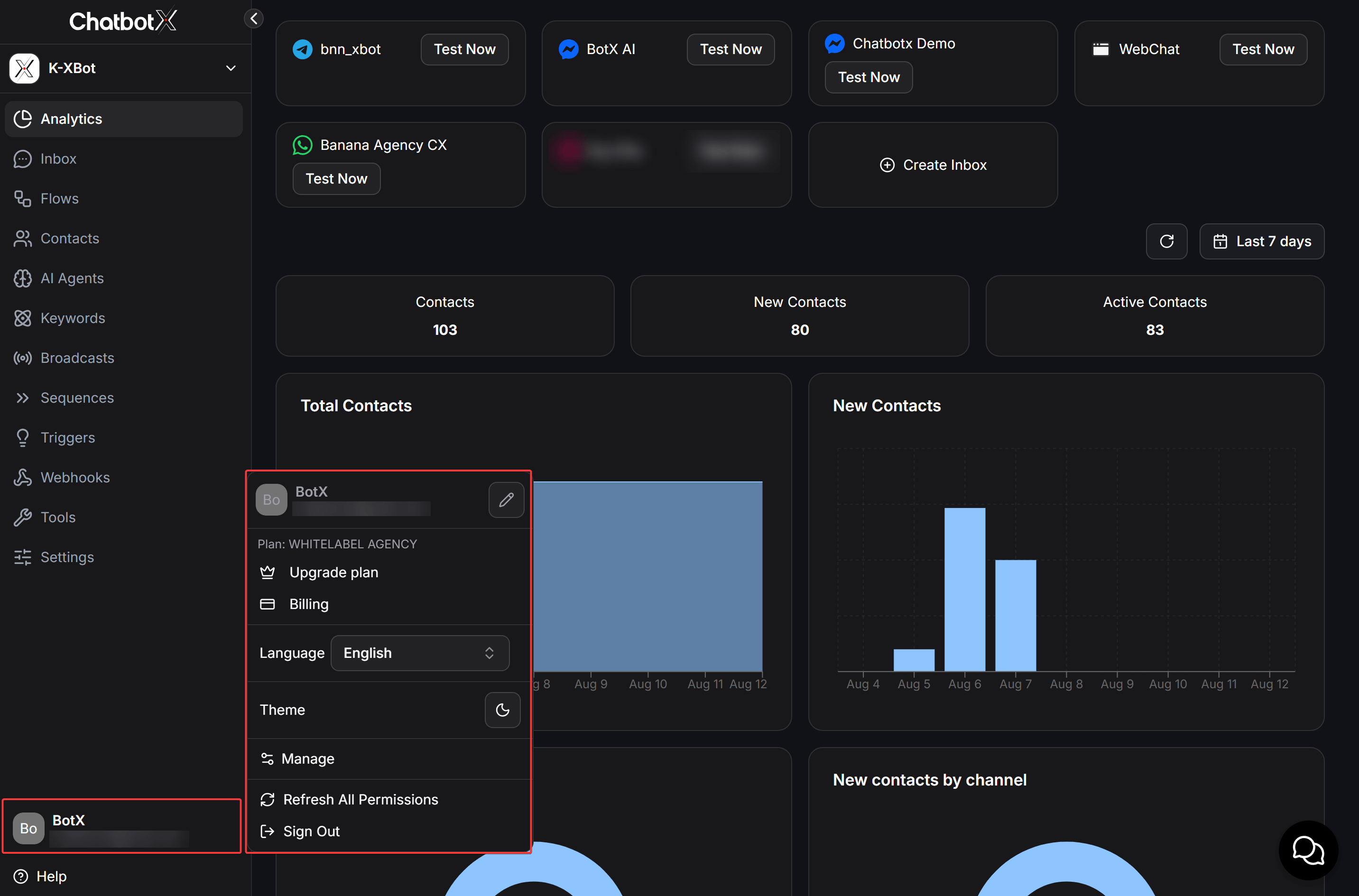Click the Active Contacts stat card showing 83
The height and width of the screenshot is (896, 1359).
point(1155,316)
